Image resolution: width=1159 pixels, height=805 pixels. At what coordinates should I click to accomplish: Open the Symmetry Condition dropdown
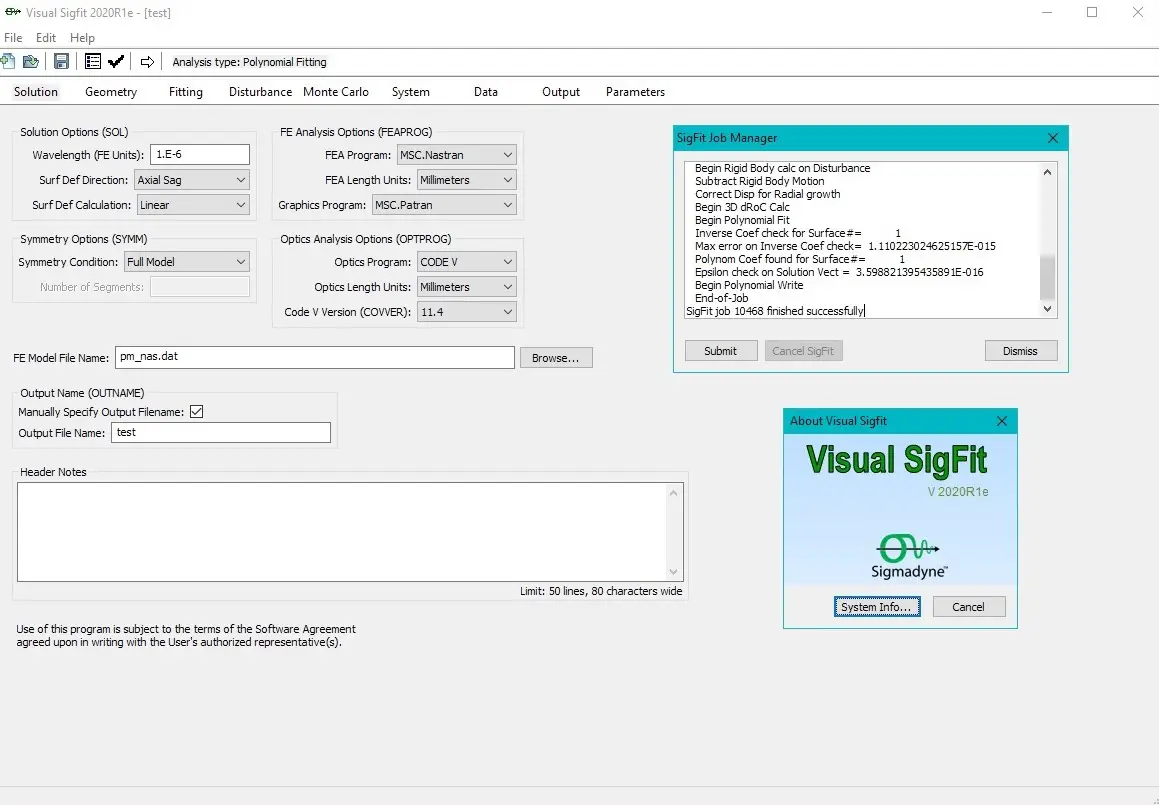187,262
